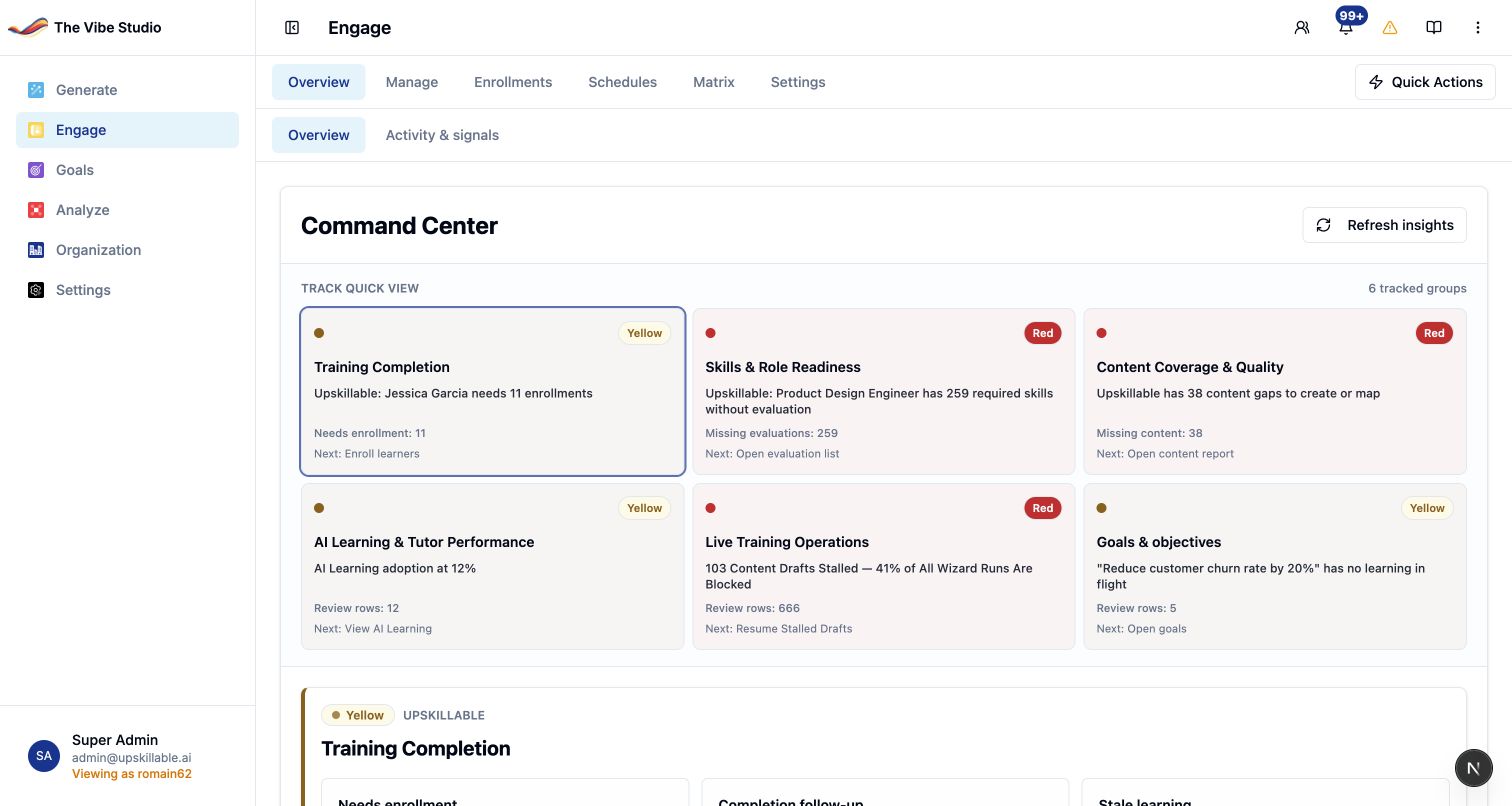Screen dimensions: 1512x806
Task: Click 'Needs enrollment: 11' text
Action: click(370, 433)
